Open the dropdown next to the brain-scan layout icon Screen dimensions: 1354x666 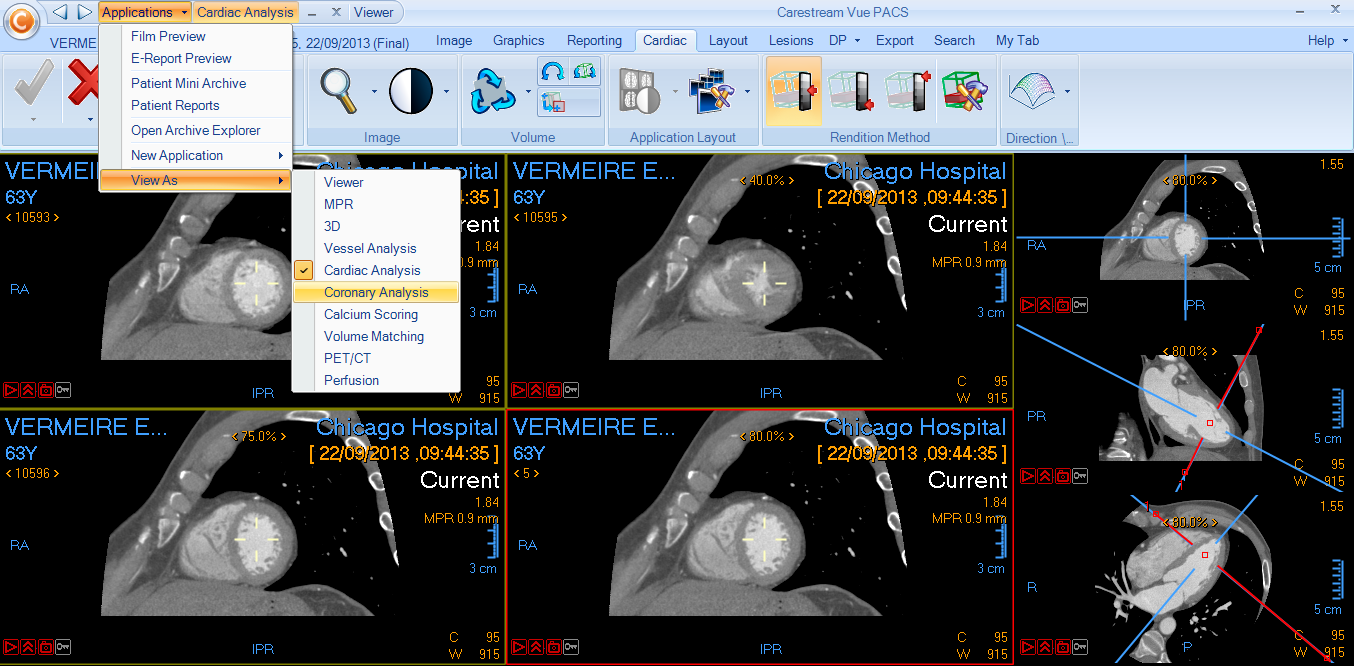pos(675,91)
